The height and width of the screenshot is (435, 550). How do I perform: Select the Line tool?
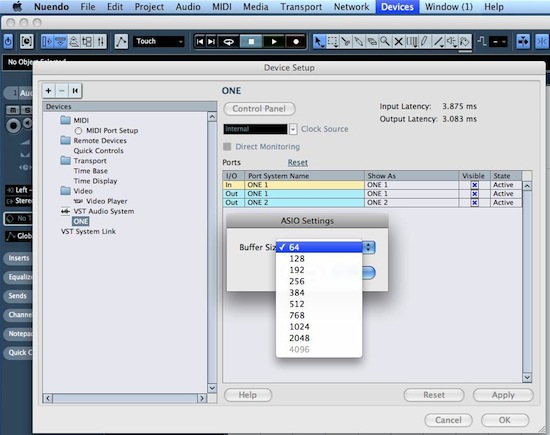(x=438, y=41)
